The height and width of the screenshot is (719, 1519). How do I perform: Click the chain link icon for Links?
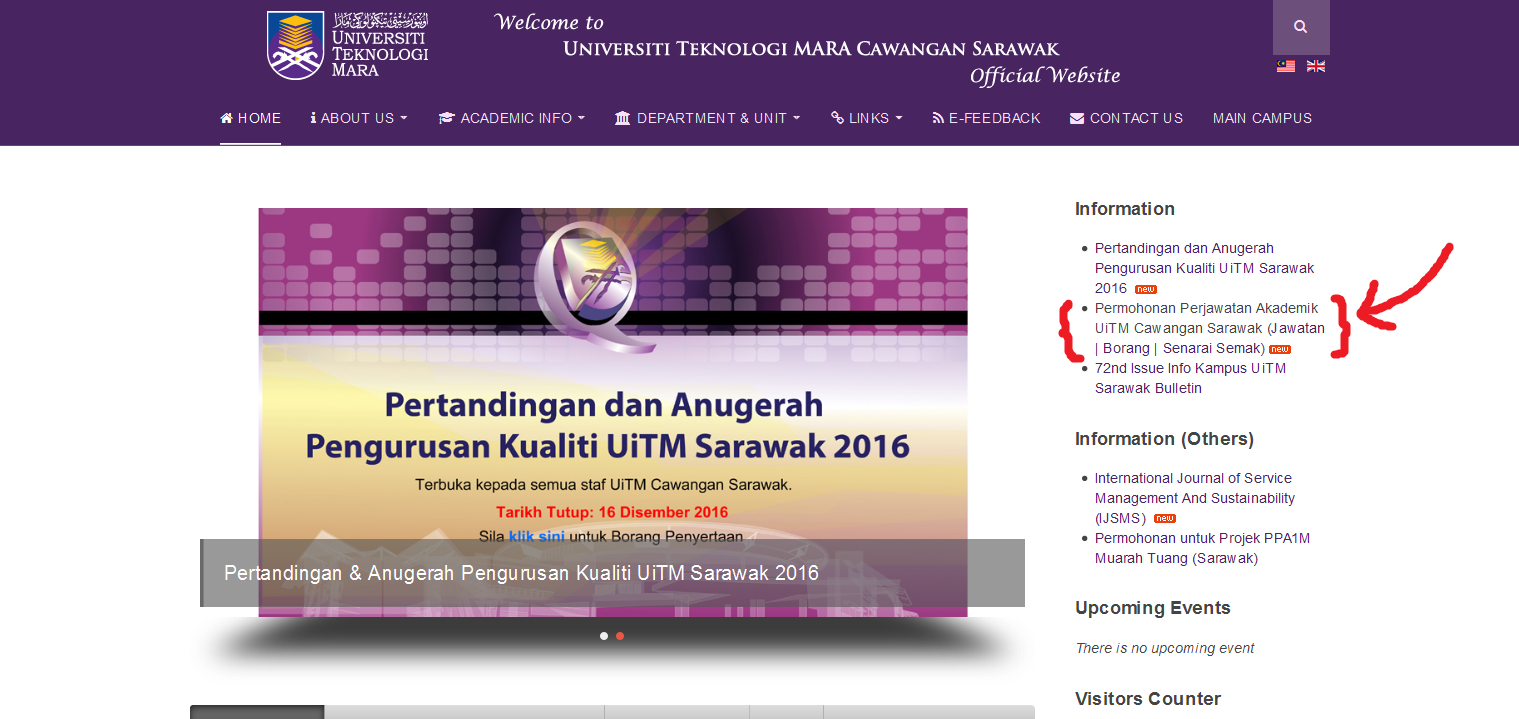point(838,118)
